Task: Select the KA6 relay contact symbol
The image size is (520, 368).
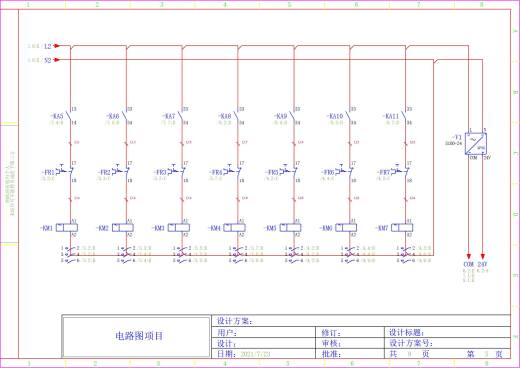Action: tap(125, 116)
